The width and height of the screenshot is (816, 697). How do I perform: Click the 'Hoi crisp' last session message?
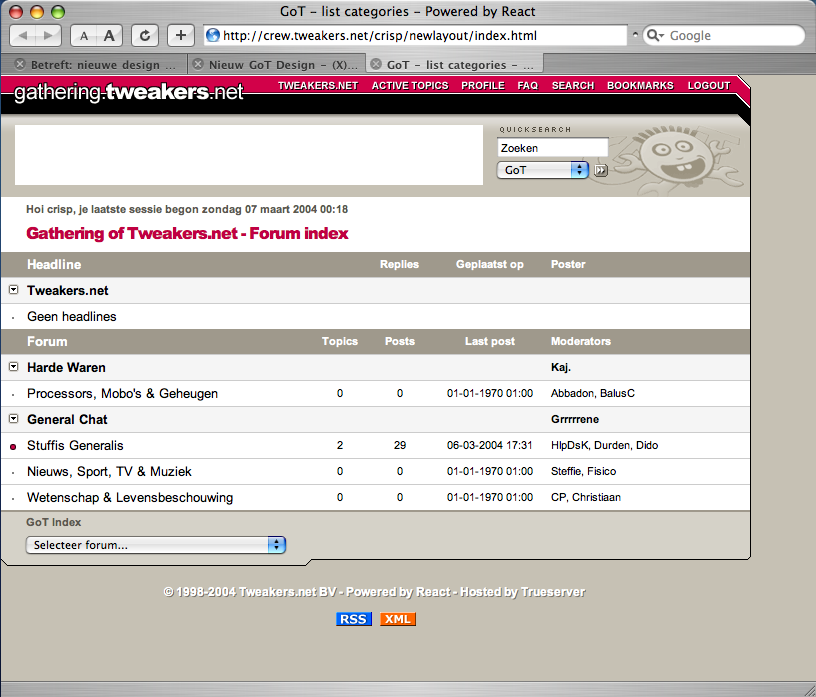[187, 209]
